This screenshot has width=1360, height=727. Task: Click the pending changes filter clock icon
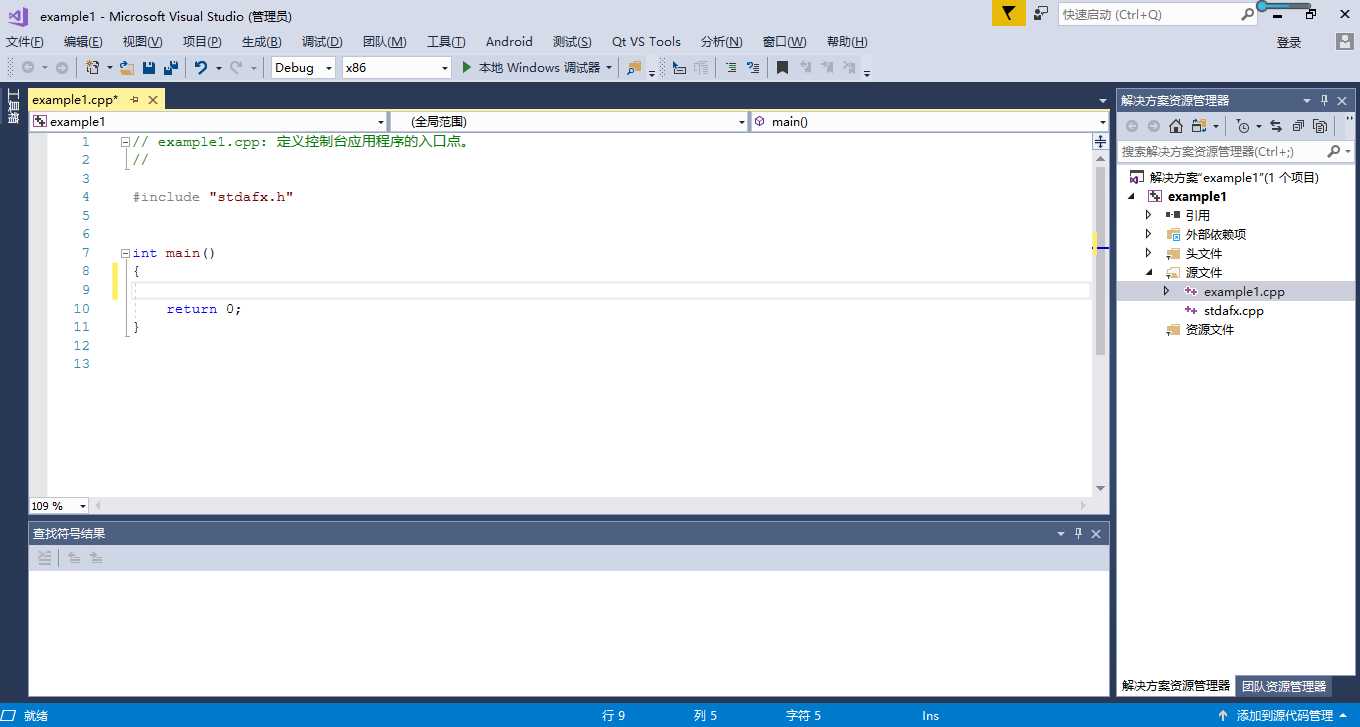coord(1242,126)
